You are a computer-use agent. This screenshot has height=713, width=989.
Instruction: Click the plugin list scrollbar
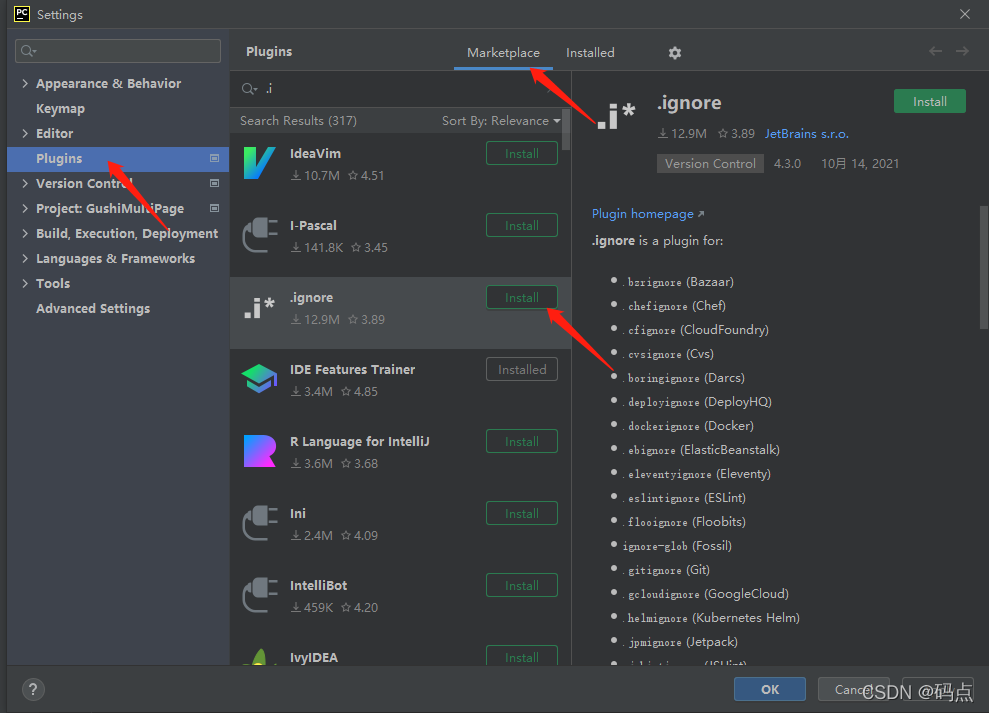click(x=566, y=129)
